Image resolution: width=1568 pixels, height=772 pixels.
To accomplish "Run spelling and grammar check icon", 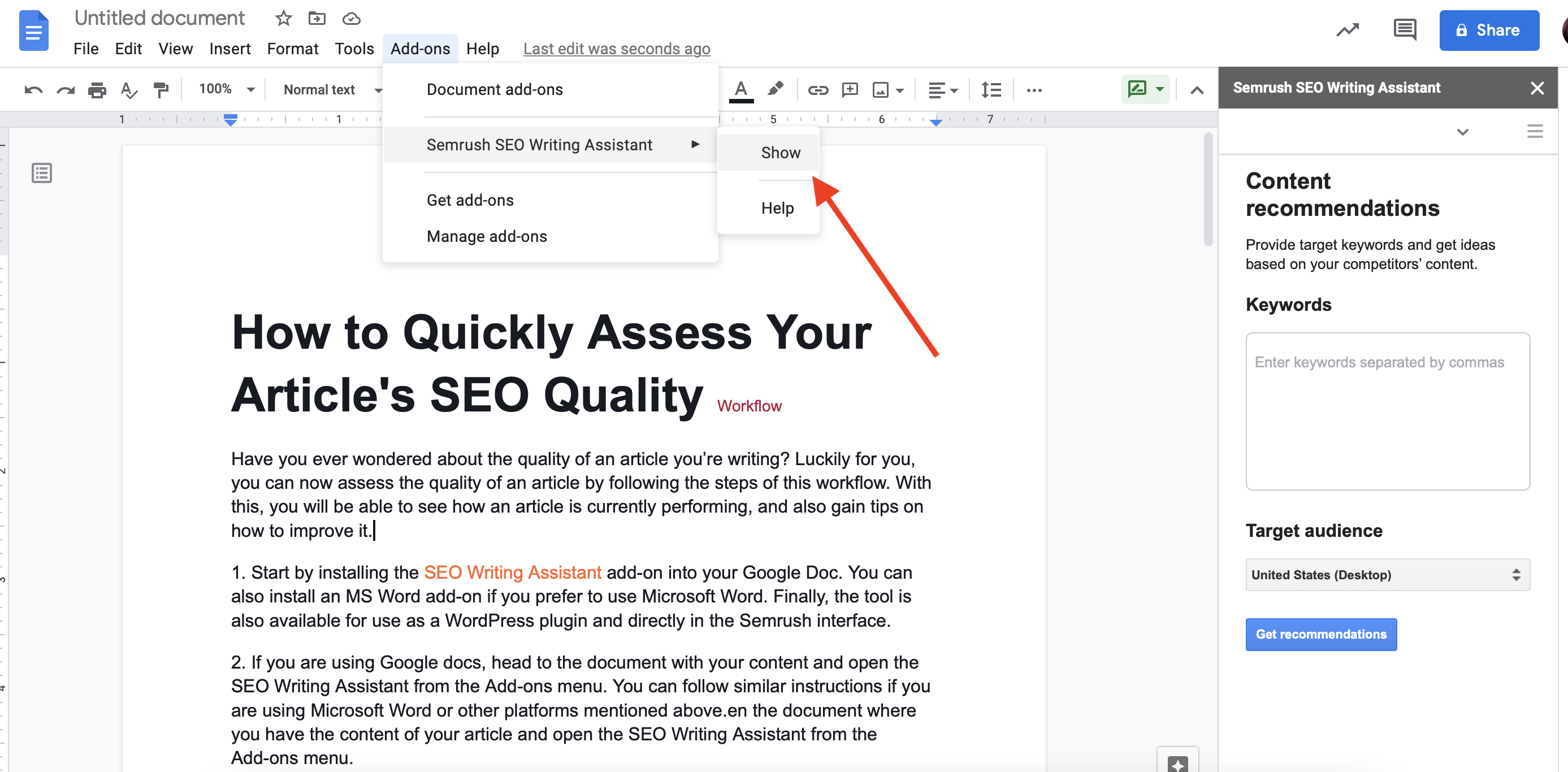I will tap(128, 90).
